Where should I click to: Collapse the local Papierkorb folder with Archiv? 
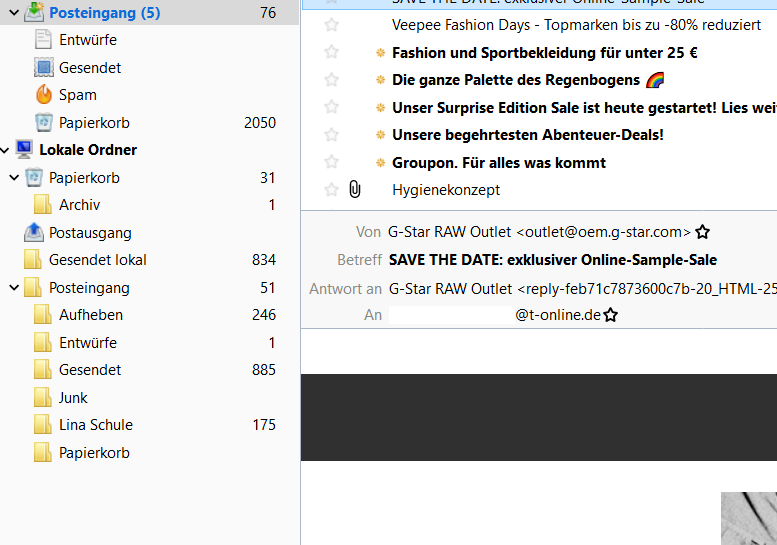tap(14, 178)
